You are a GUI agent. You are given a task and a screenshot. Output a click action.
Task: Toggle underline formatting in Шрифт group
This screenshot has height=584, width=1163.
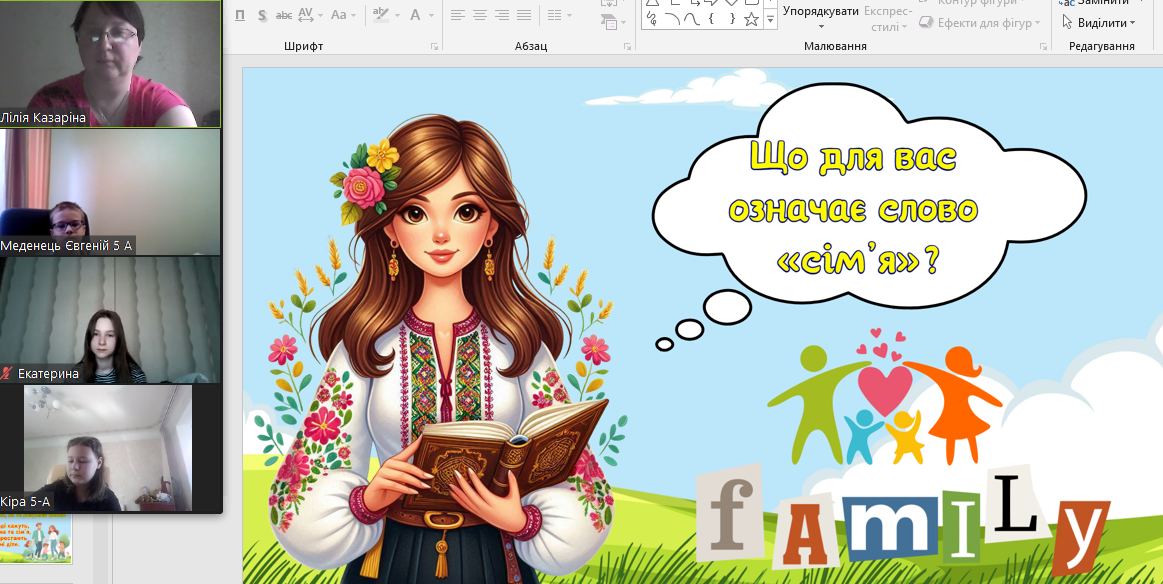pos(240,15)
